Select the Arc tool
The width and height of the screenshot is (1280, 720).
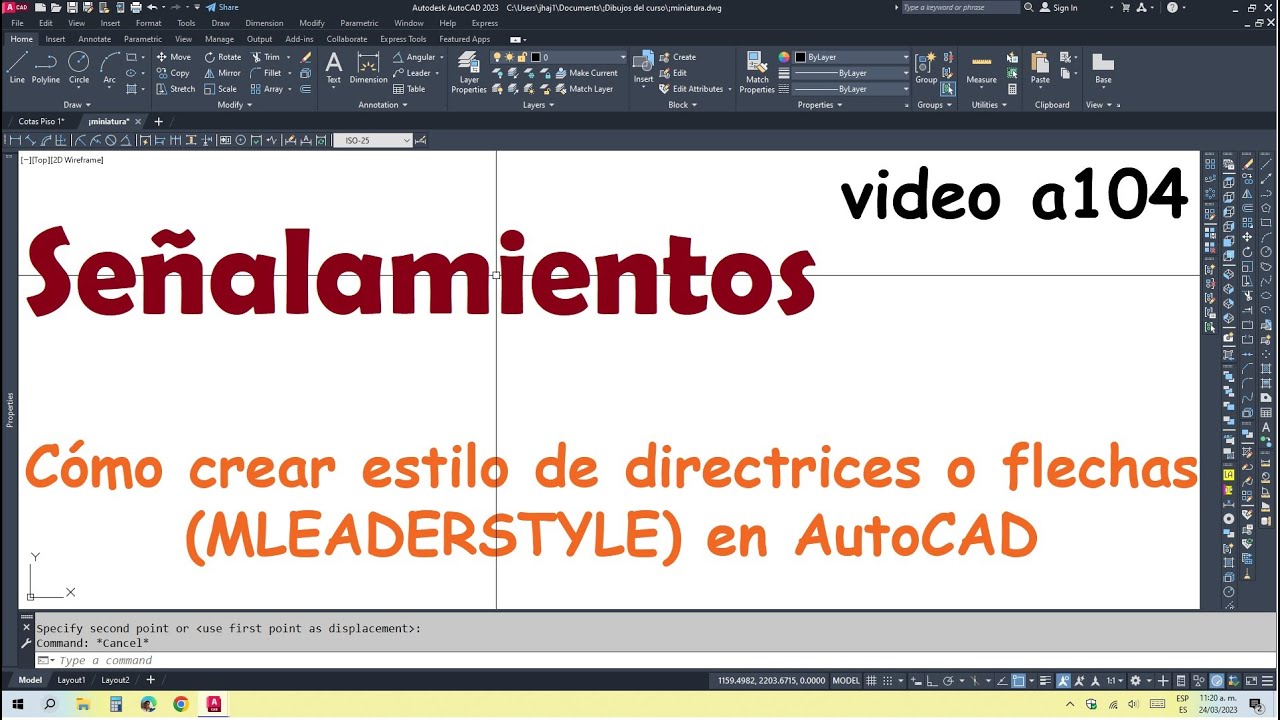(x=109, y=68)
